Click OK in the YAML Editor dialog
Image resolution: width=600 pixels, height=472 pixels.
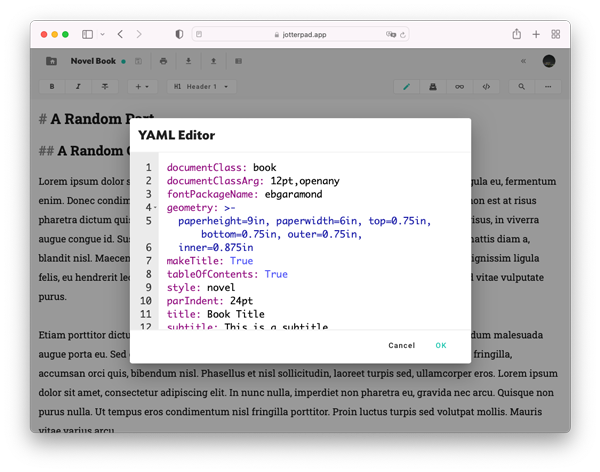pos(441,345)
